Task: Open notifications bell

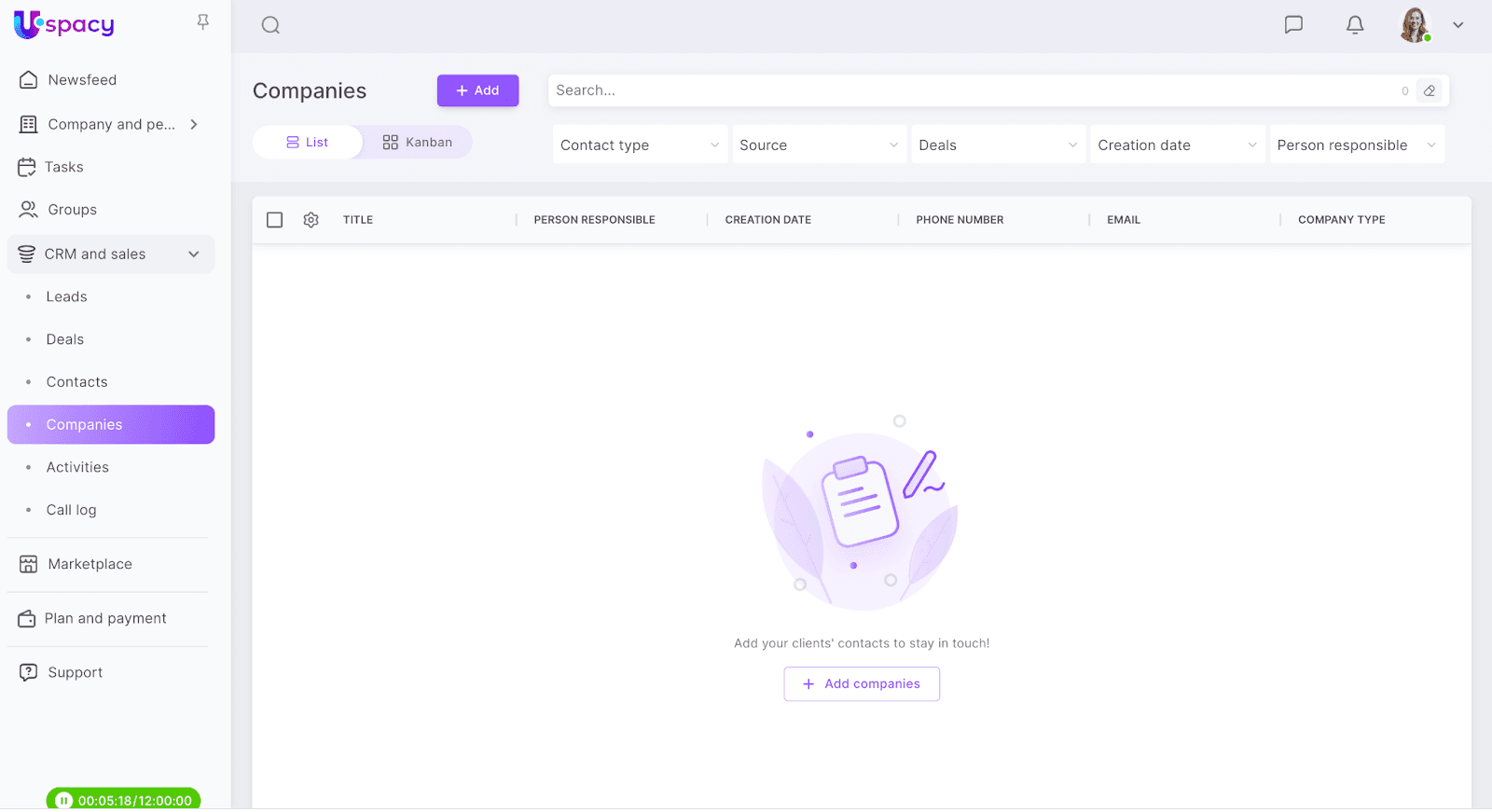Action: [x=1355, y=25]
